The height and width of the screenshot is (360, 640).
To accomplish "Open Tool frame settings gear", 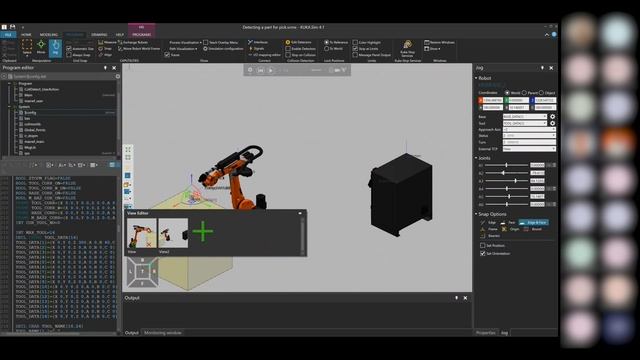I will click(552, 123).
